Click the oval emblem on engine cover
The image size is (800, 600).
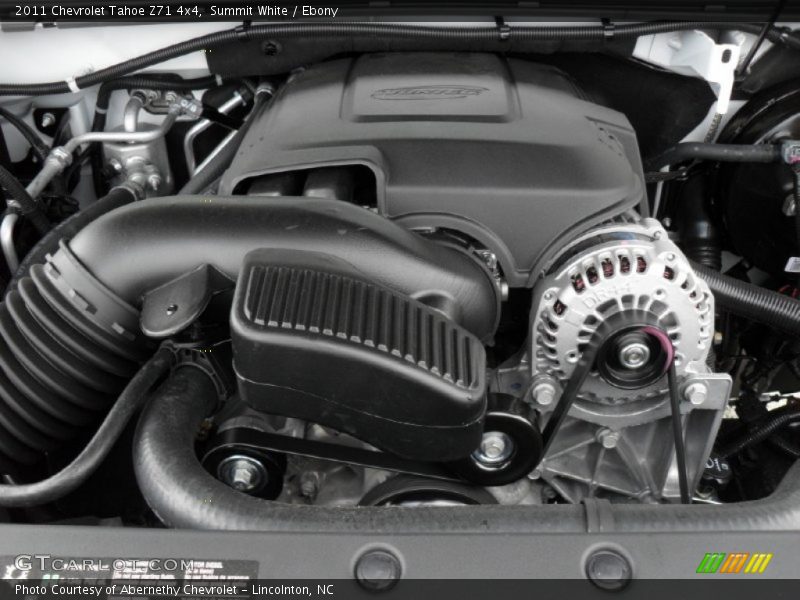pyautogui.click(x=429, y=93)
